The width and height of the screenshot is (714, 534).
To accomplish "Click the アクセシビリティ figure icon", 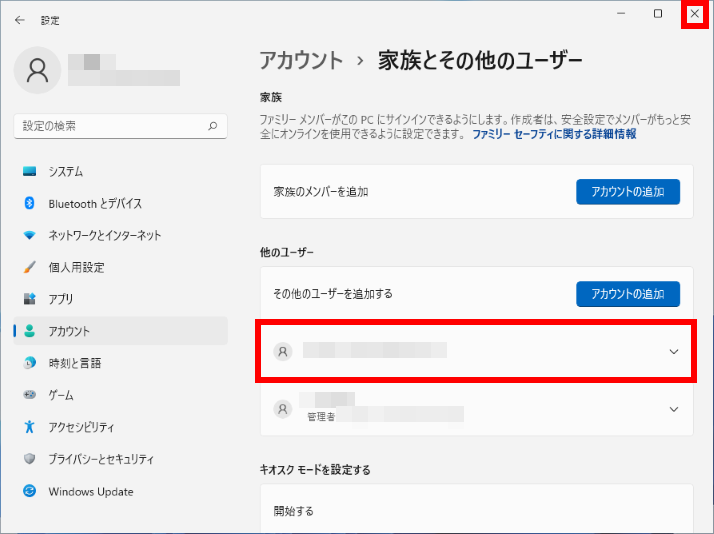I will pyautogui.click(x=30, y=427).
